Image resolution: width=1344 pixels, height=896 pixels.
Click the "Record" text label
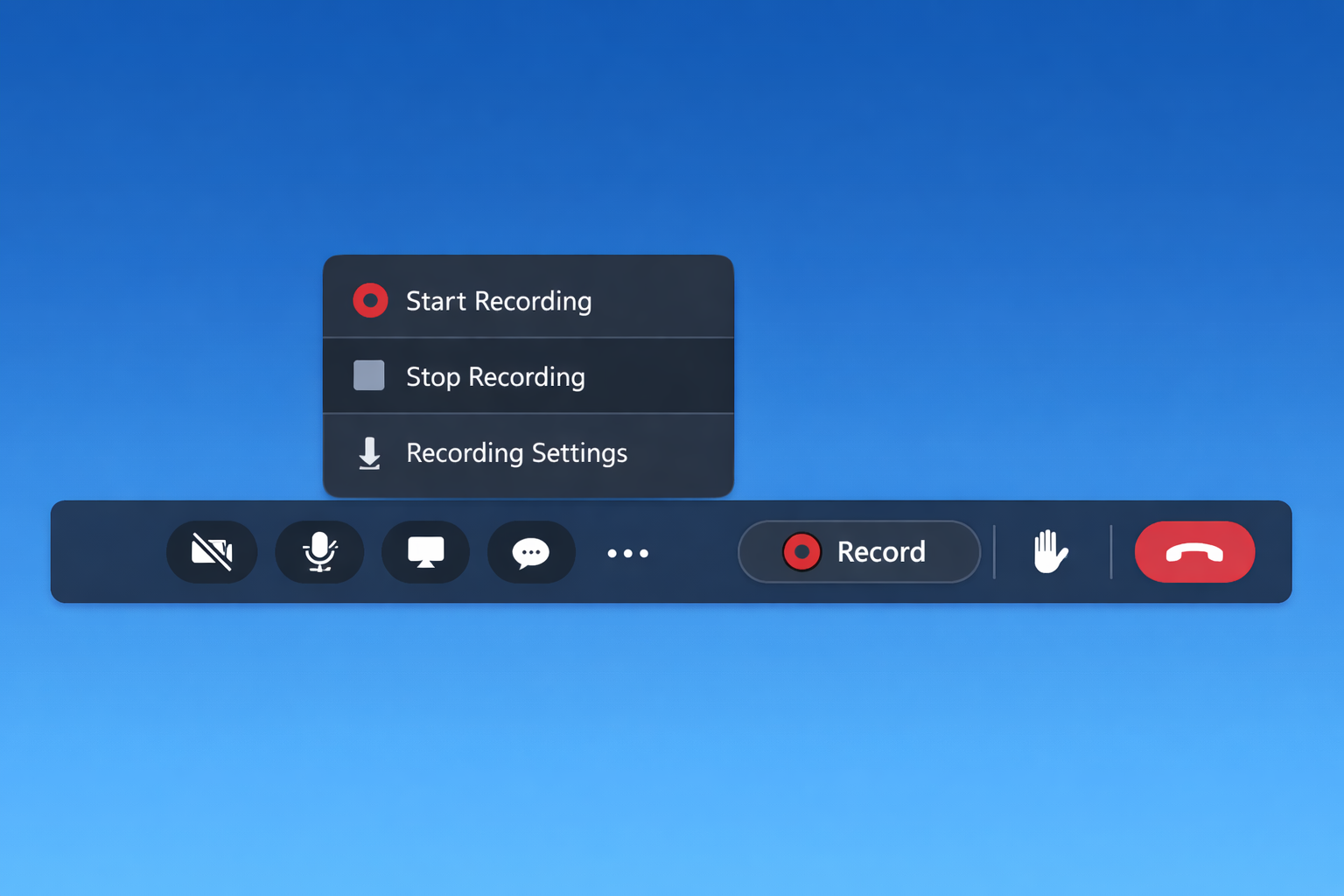tap(881, 552)
